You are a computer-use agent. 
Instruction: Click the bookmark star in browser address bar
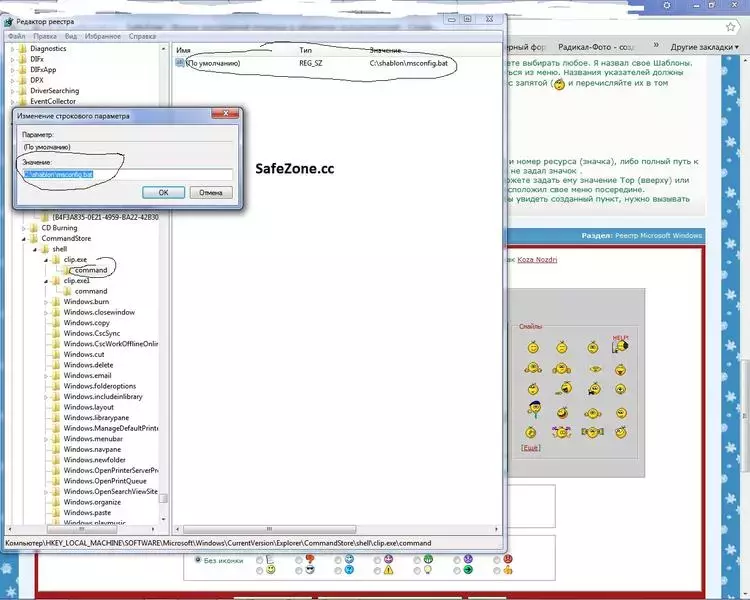click(x=730, y=27)
